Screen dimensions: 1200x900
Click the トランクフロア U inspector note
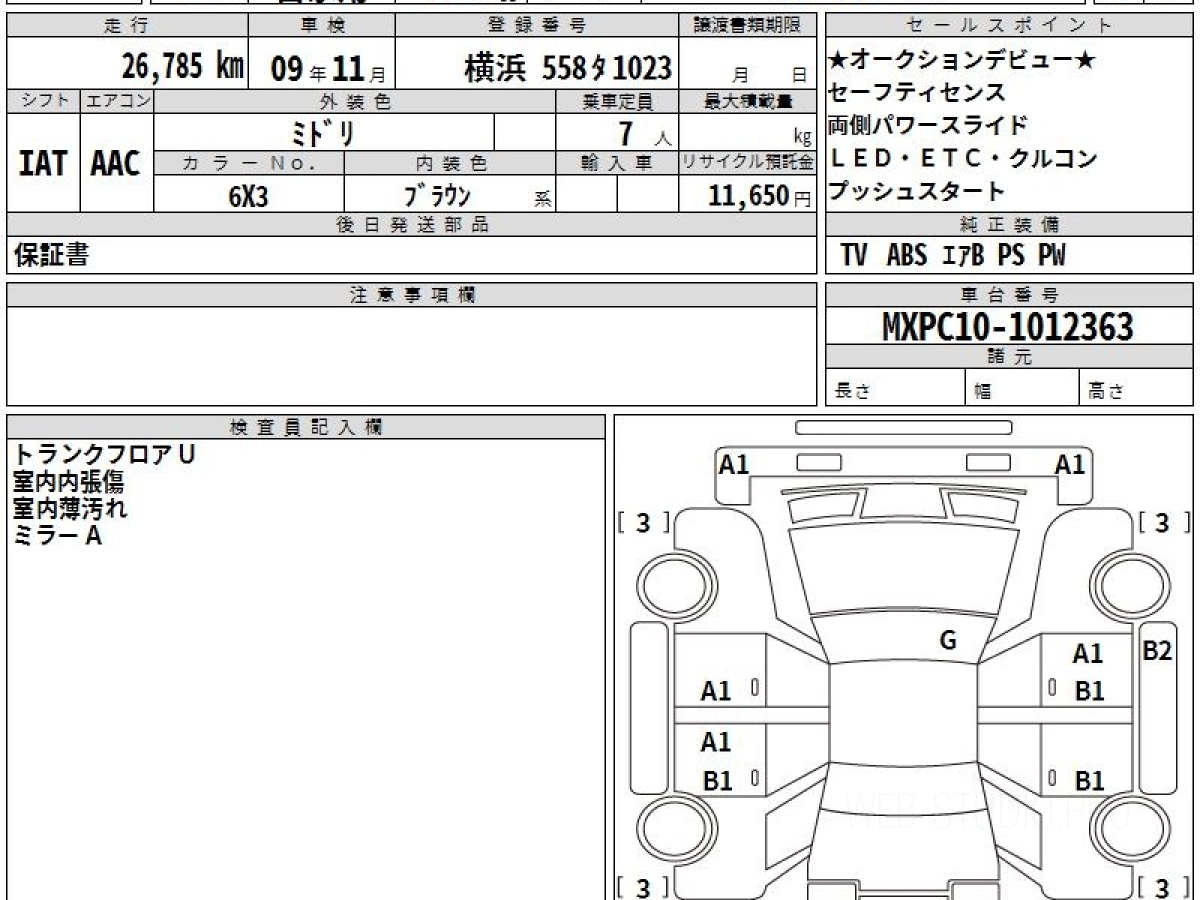click(105, 454)
